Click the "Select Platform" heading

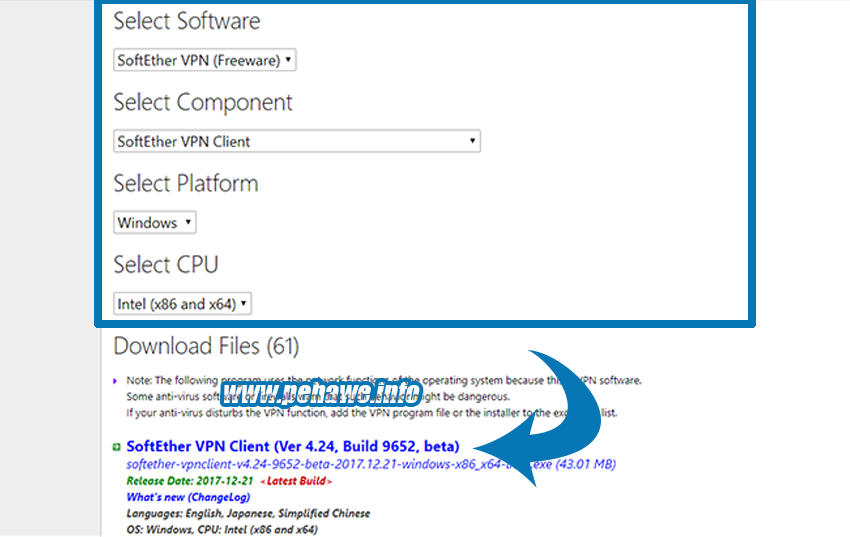point(185,184)
